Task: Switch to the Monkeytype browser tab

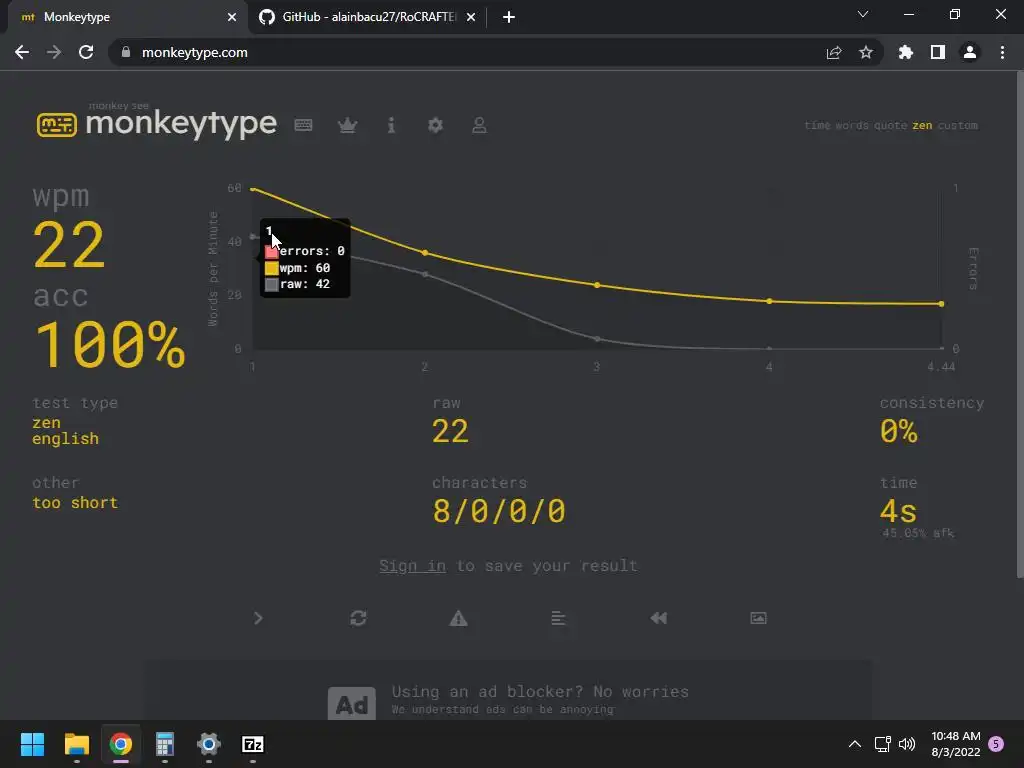Action: click(x=124, y=17)
